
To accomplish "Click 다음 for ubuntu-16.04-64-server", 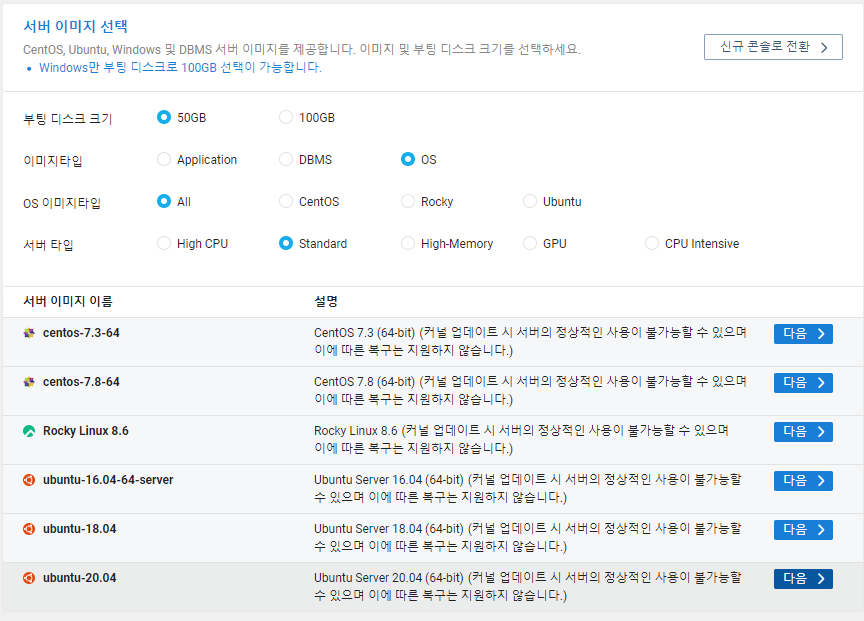I will pos(803,481).
